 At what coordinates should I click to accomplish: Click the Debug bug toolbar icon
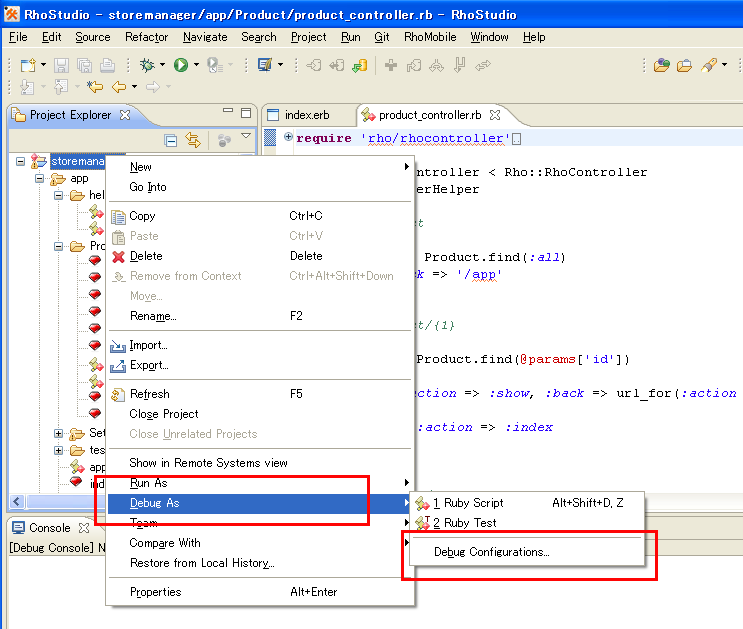[x=147, y=65]
